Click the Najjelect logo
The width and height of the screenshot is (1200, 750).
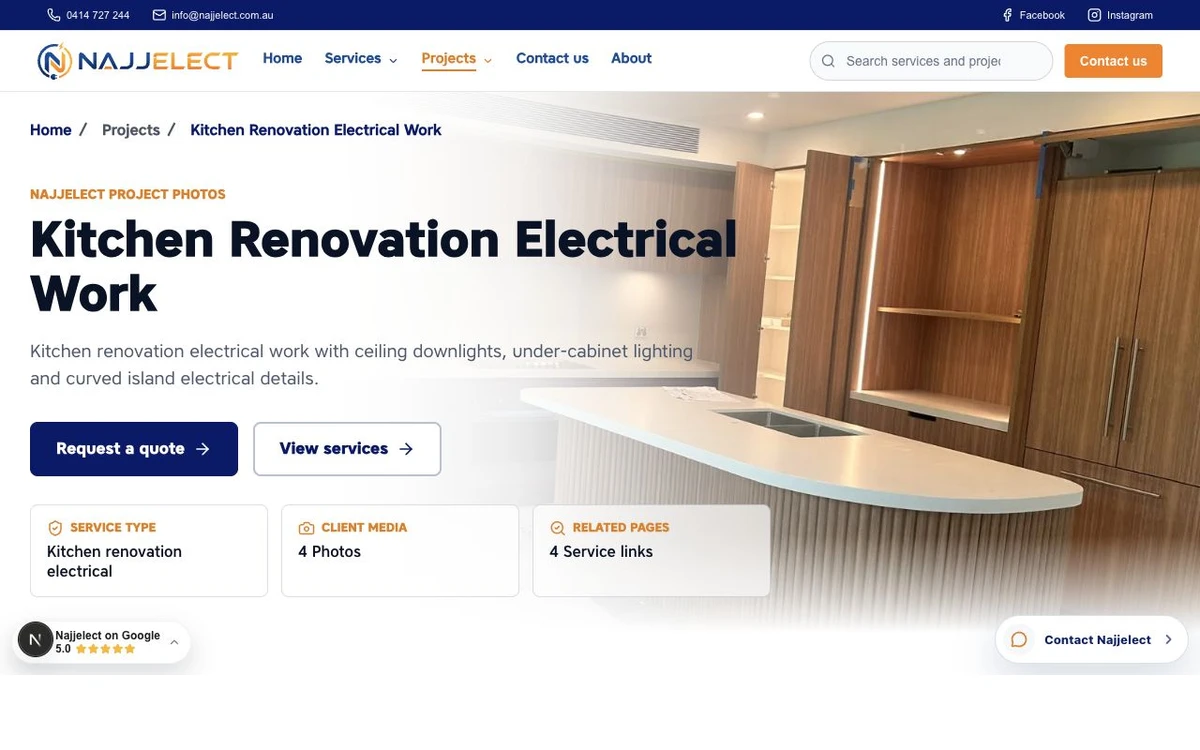pyautogui.click(x=137, y=61)
